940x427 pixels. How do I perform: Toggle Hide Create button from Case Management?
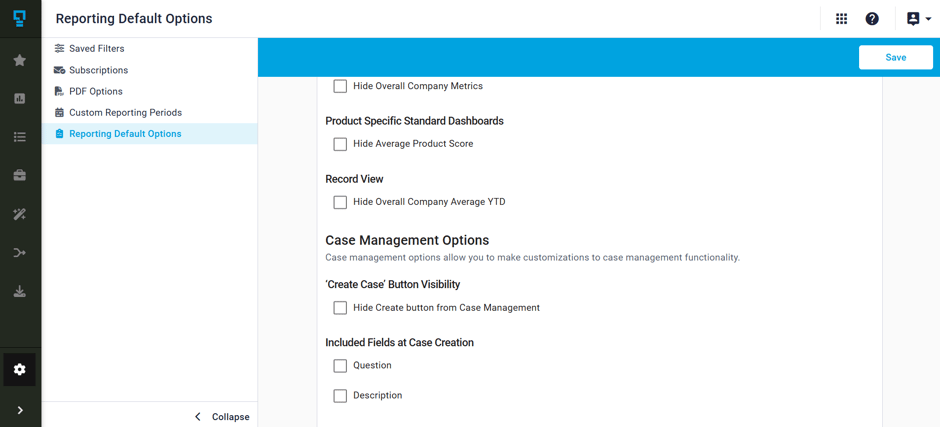tap(340, 308)
